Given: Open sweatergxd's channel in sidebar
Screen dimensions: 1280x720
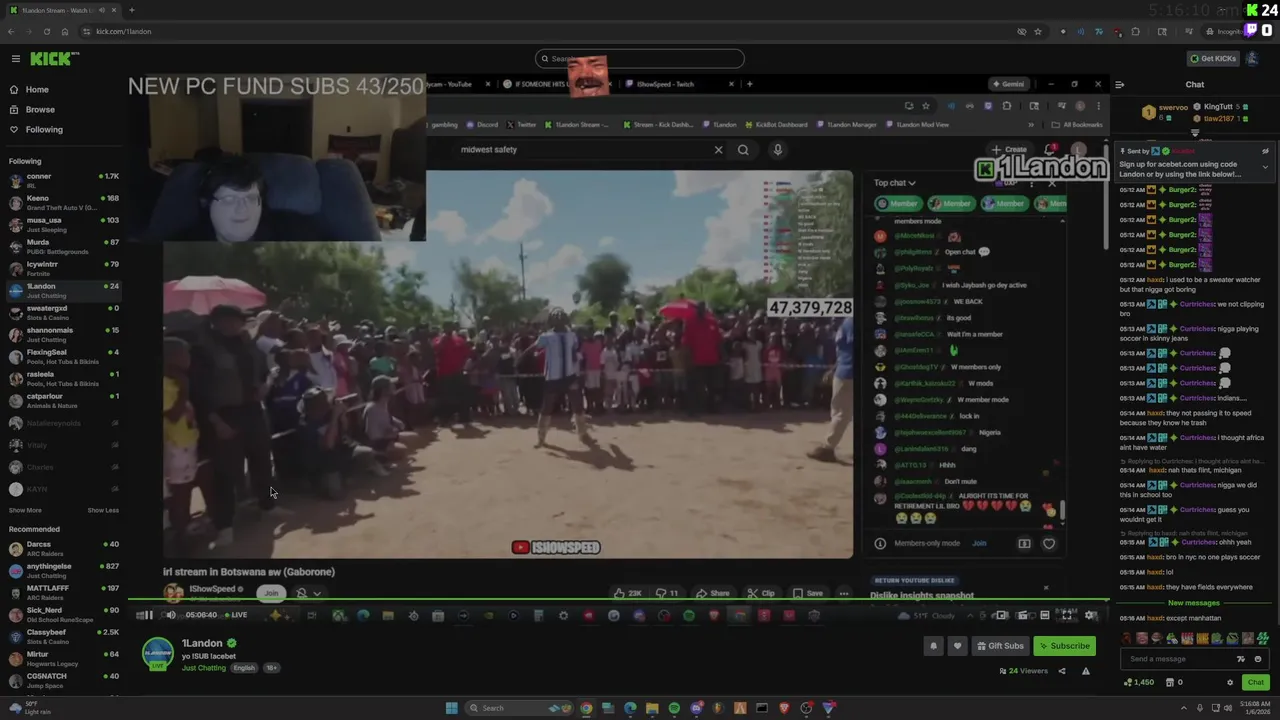Looking at the screenshot, I should pos(62,312).
